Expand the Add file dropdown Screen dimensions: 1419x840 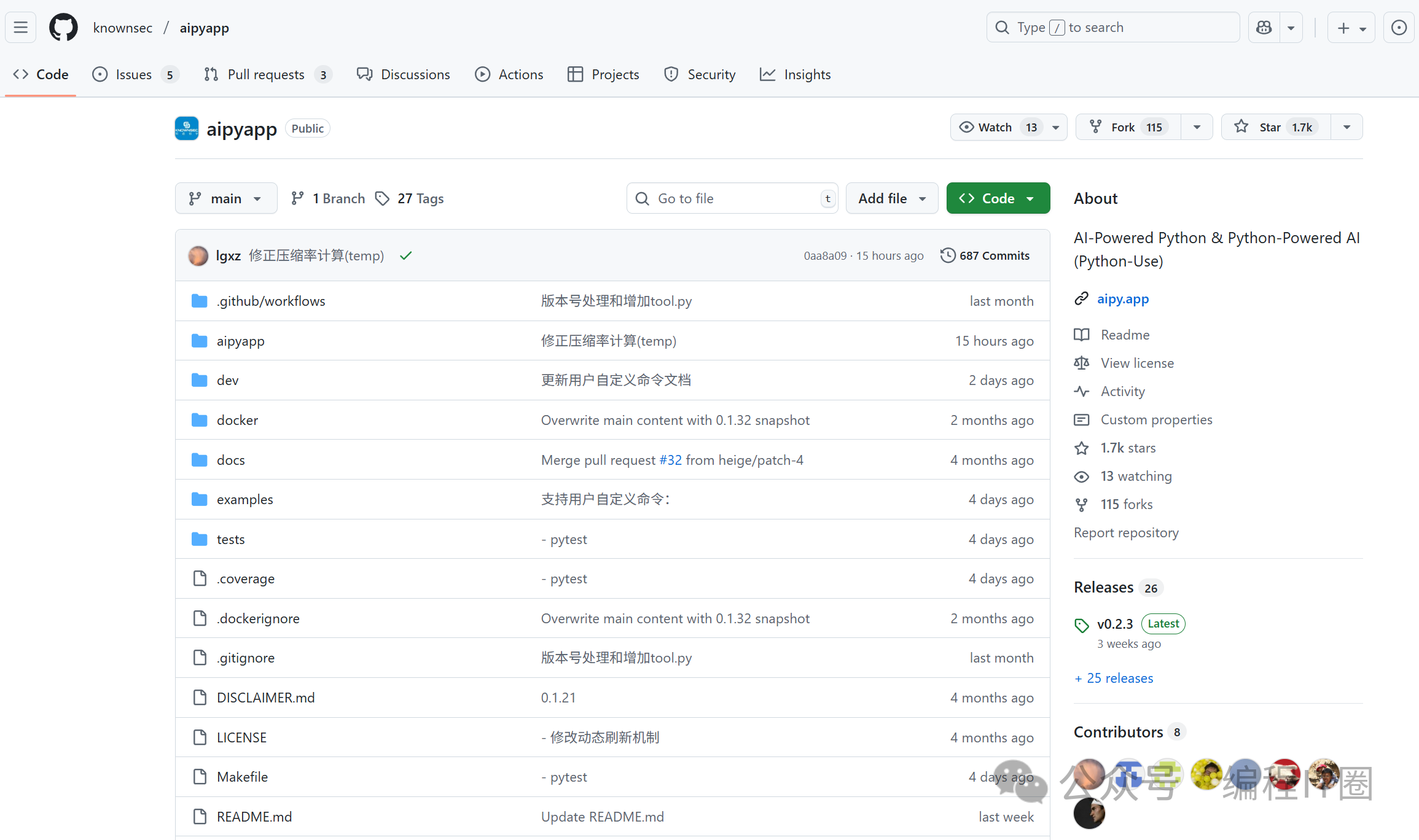891,198
